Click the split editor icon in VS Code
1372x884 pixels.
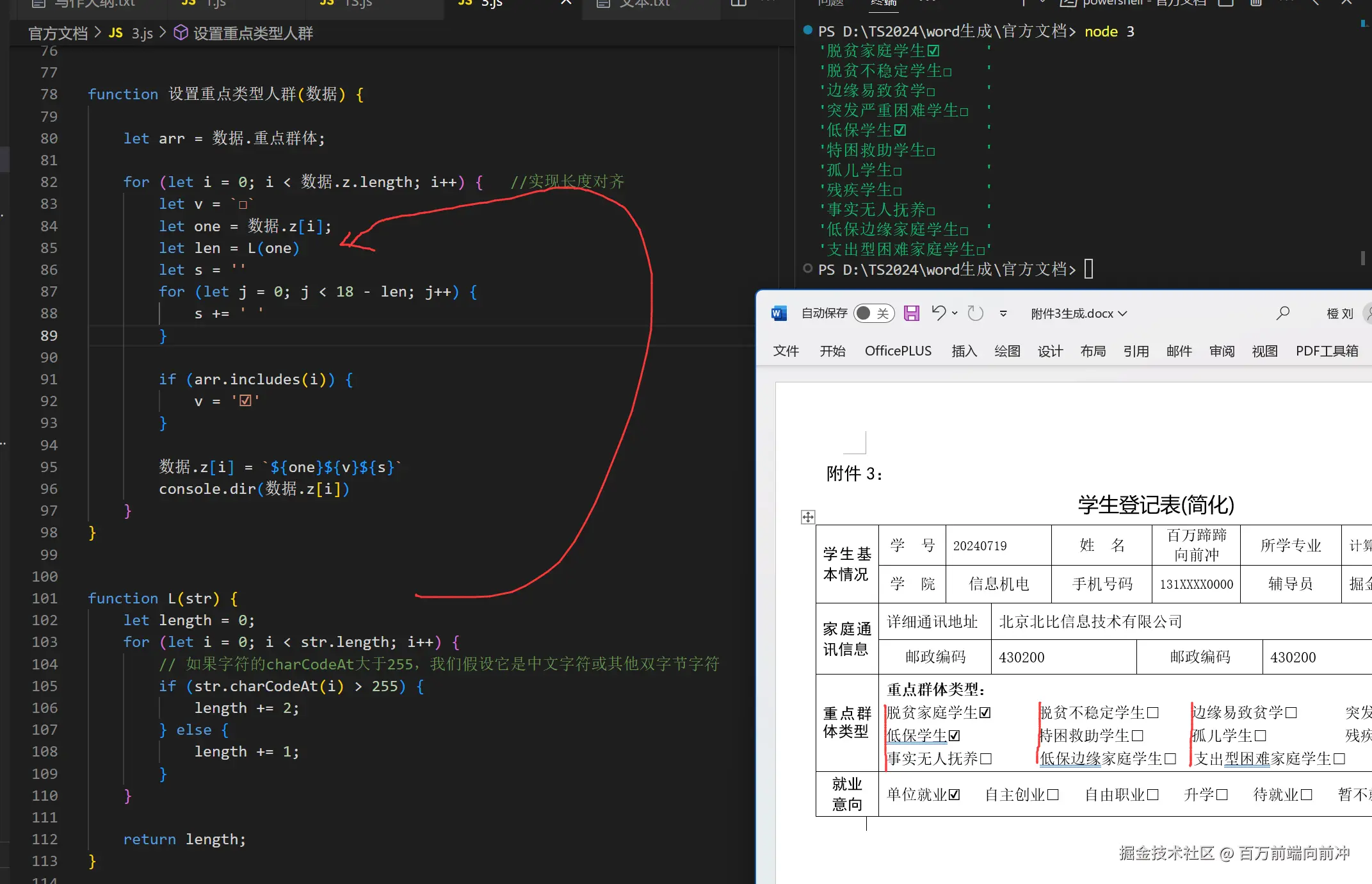pos(738,3)
